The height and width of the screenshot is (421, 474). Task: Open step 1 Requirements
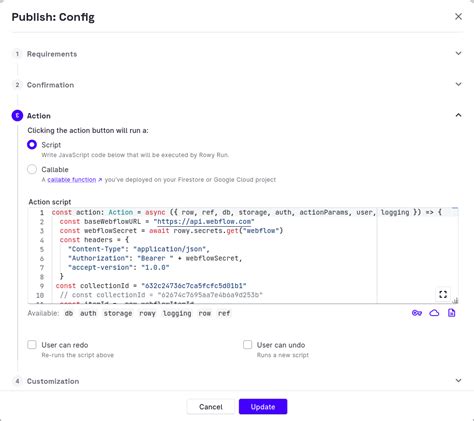coord(52,54)
